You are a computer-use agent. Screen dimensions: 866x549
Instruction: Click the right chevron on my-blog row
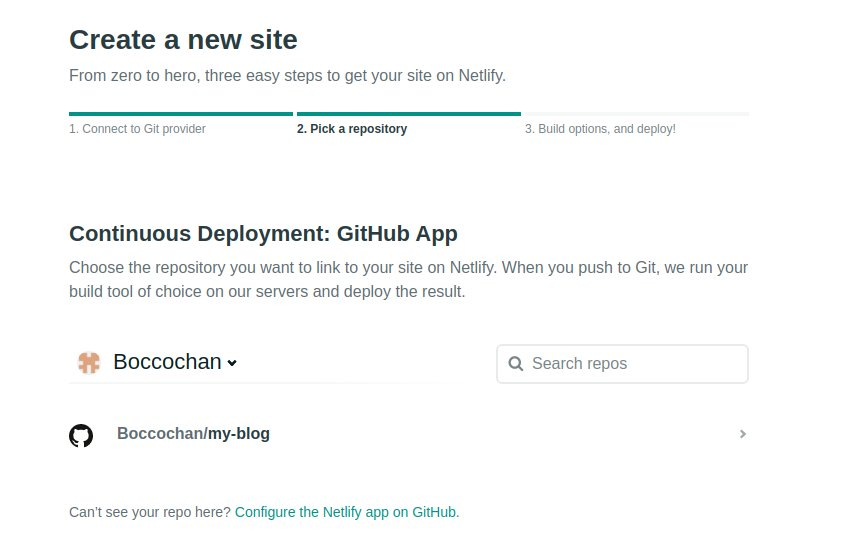click(x=743, y=434)
